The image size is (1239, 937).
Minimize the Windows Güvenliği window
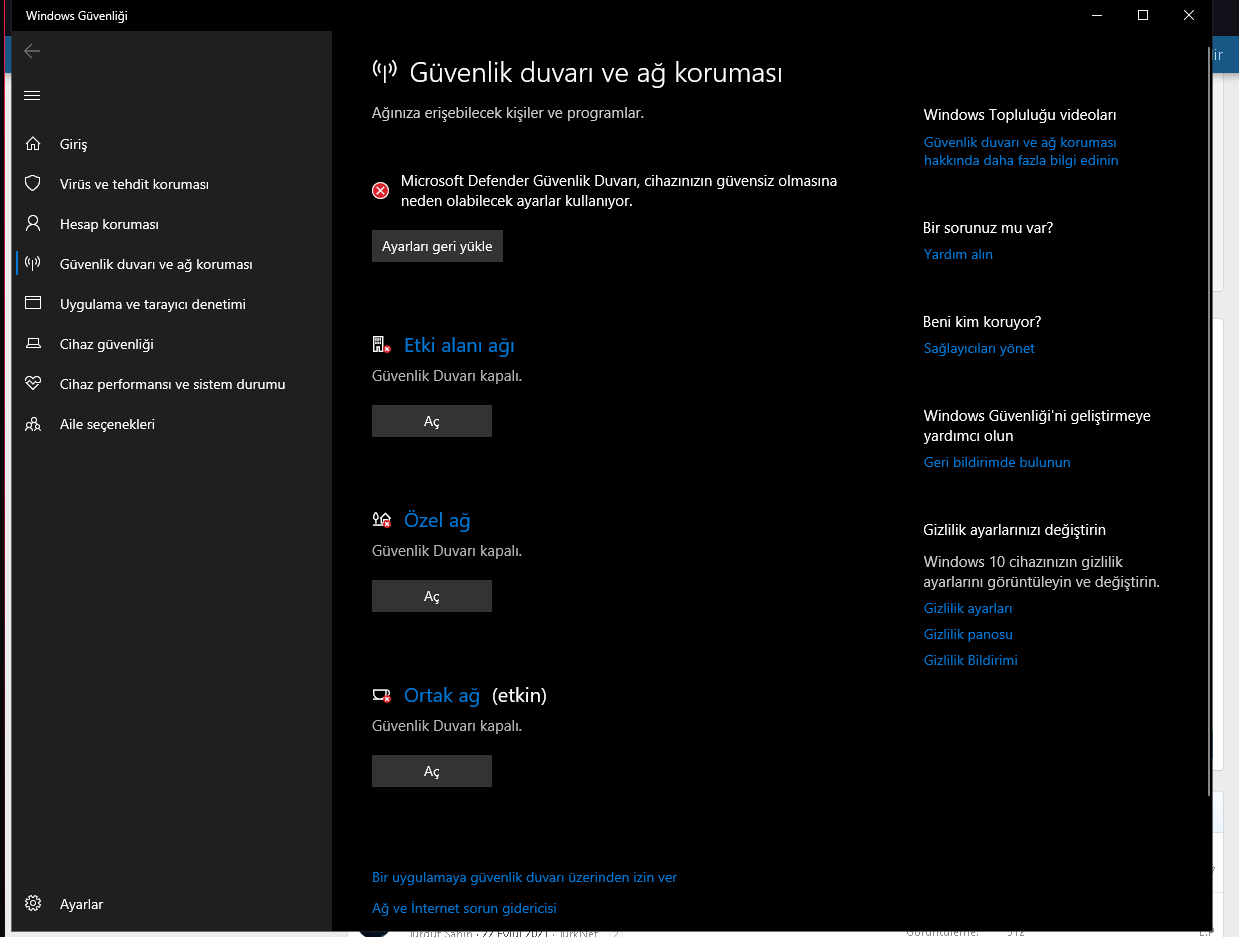(x=1097, y=16)
